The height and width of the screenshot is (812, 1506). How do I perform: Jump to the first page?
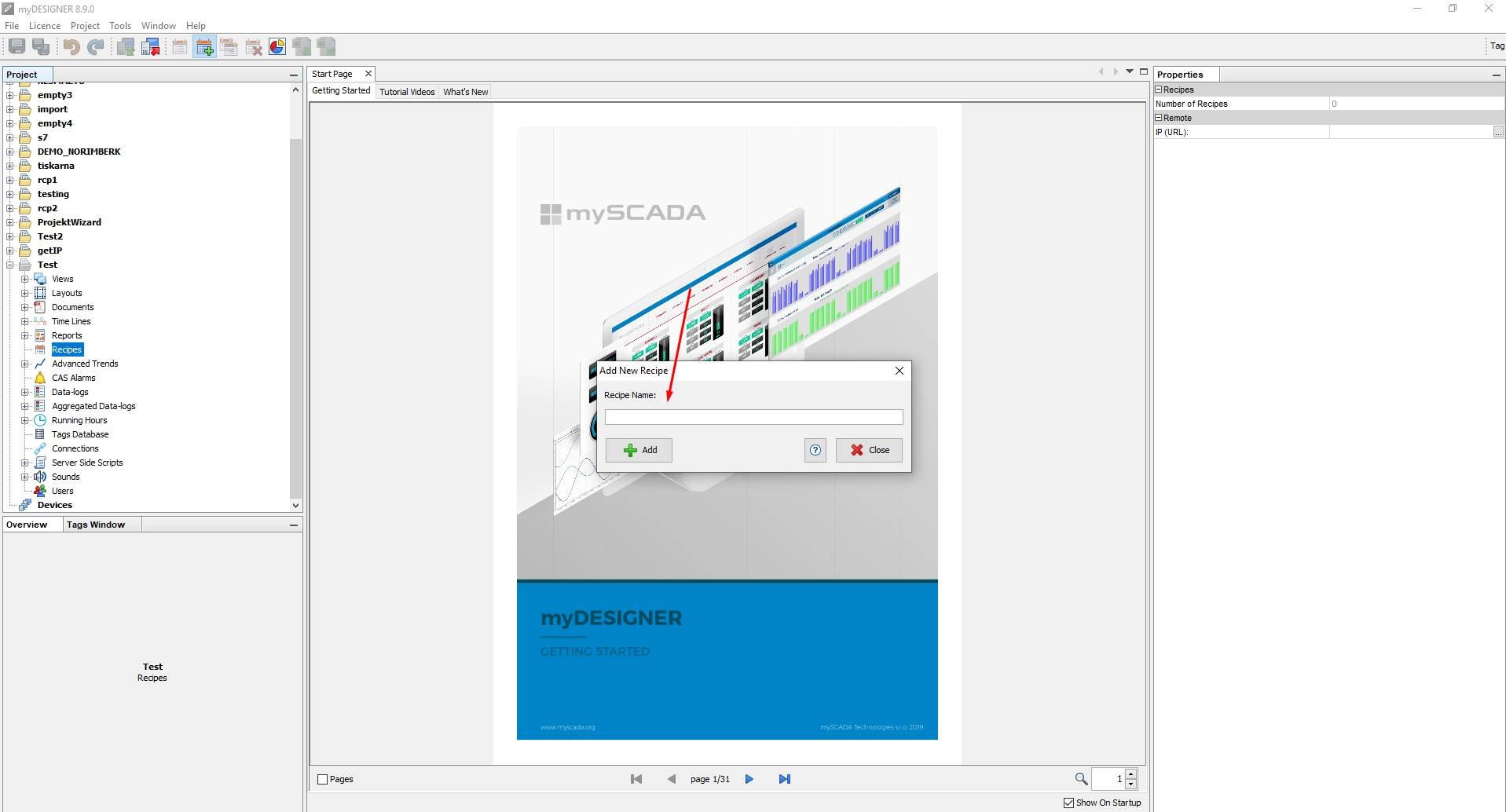coord(636,779)
